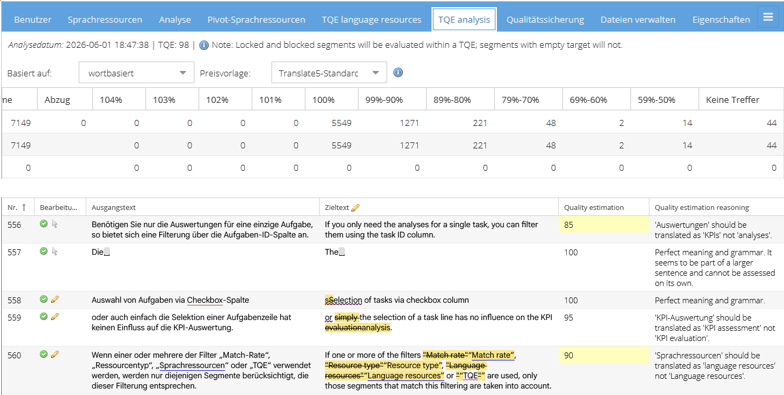The image size is (784, 395).
Task: Select the TQE language resources tab
Action: [372, 20]
